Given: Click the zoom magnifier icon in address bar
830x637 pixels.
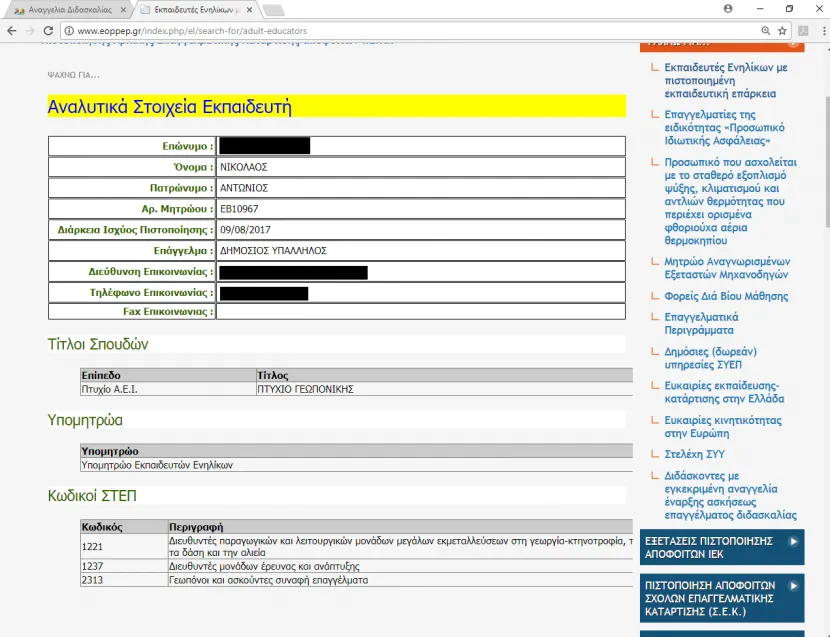Looking at the screenshot, I should (x=765, y=31).
